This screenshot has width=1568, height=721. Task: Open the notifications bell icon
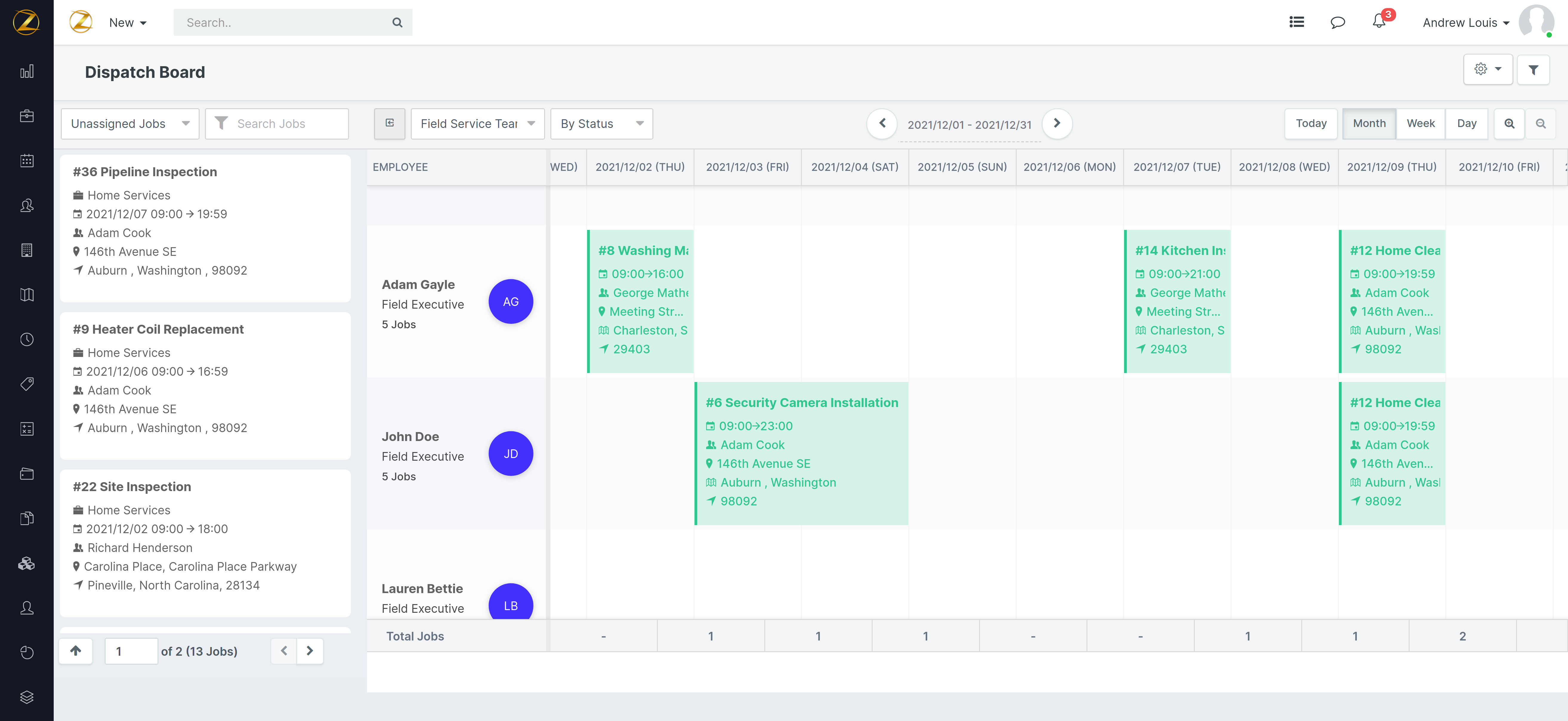click(1379, 22)
